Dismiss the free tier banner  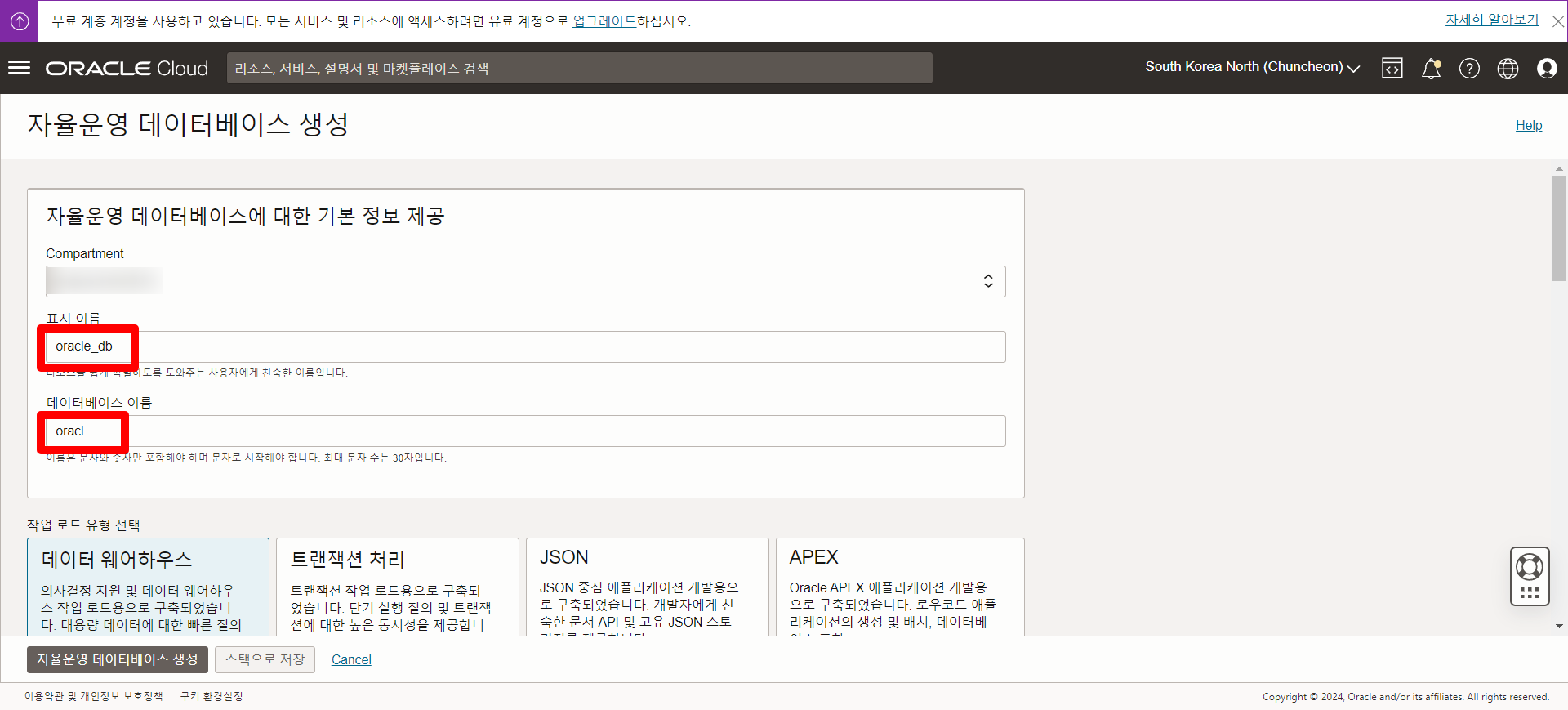pyautogui.click(x=1558, y=22)
